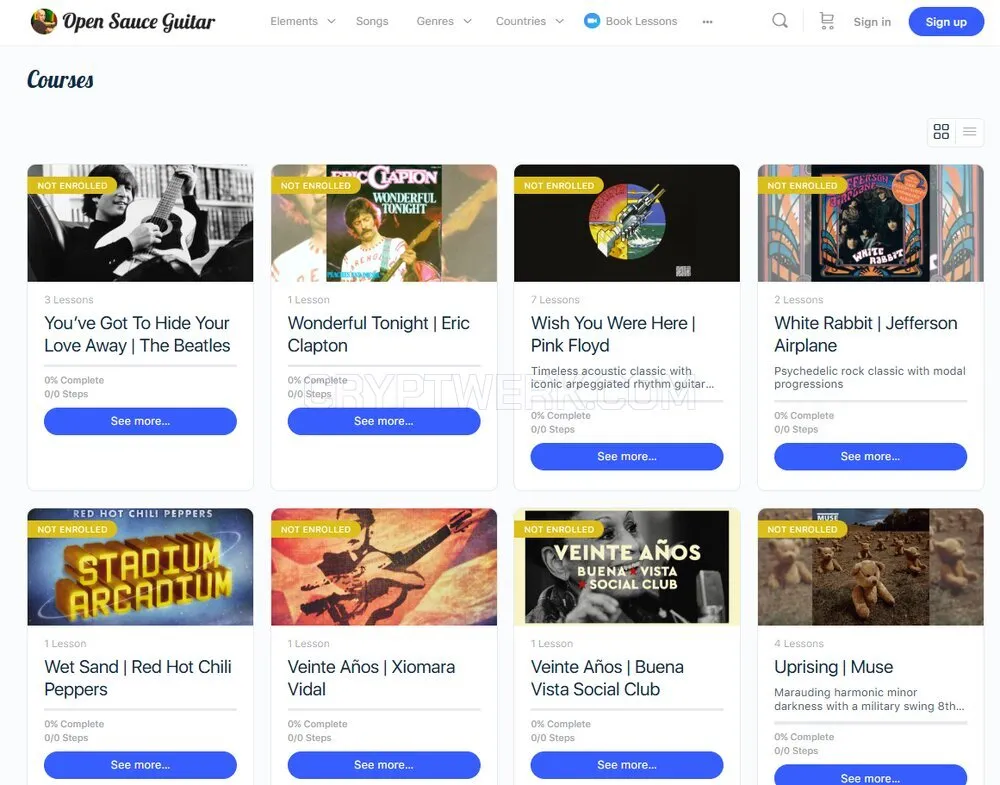1000x785 pixels.
Task: Click Not Enrolled badge on Beatles course
Action: [x=72, y=186]
